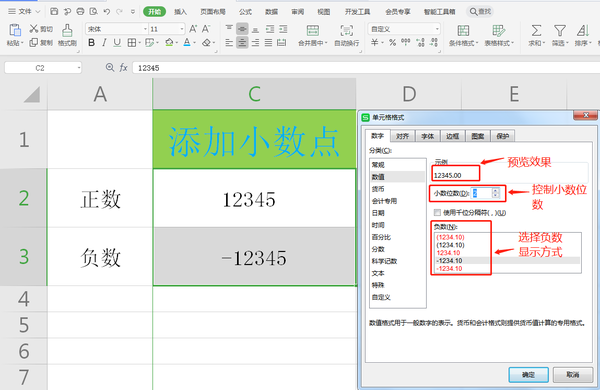Screen dimensions: 600x390
Task: Click the Paste (粘贴) clipboard icon
Action: (15, 30)
